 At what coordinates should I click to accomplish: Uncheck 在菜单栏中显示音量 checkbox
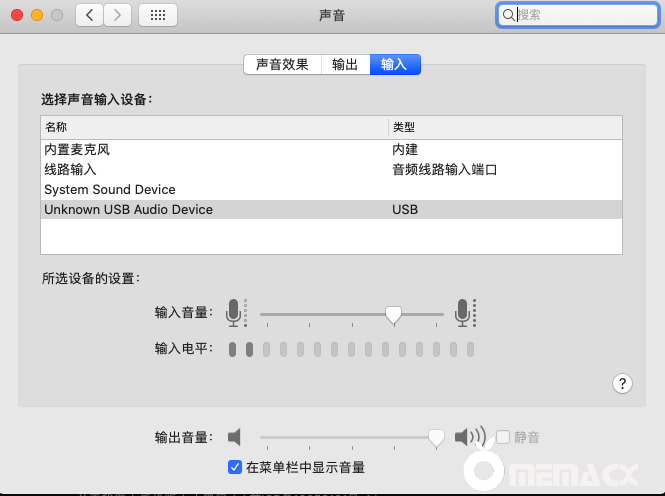(235, 467)
